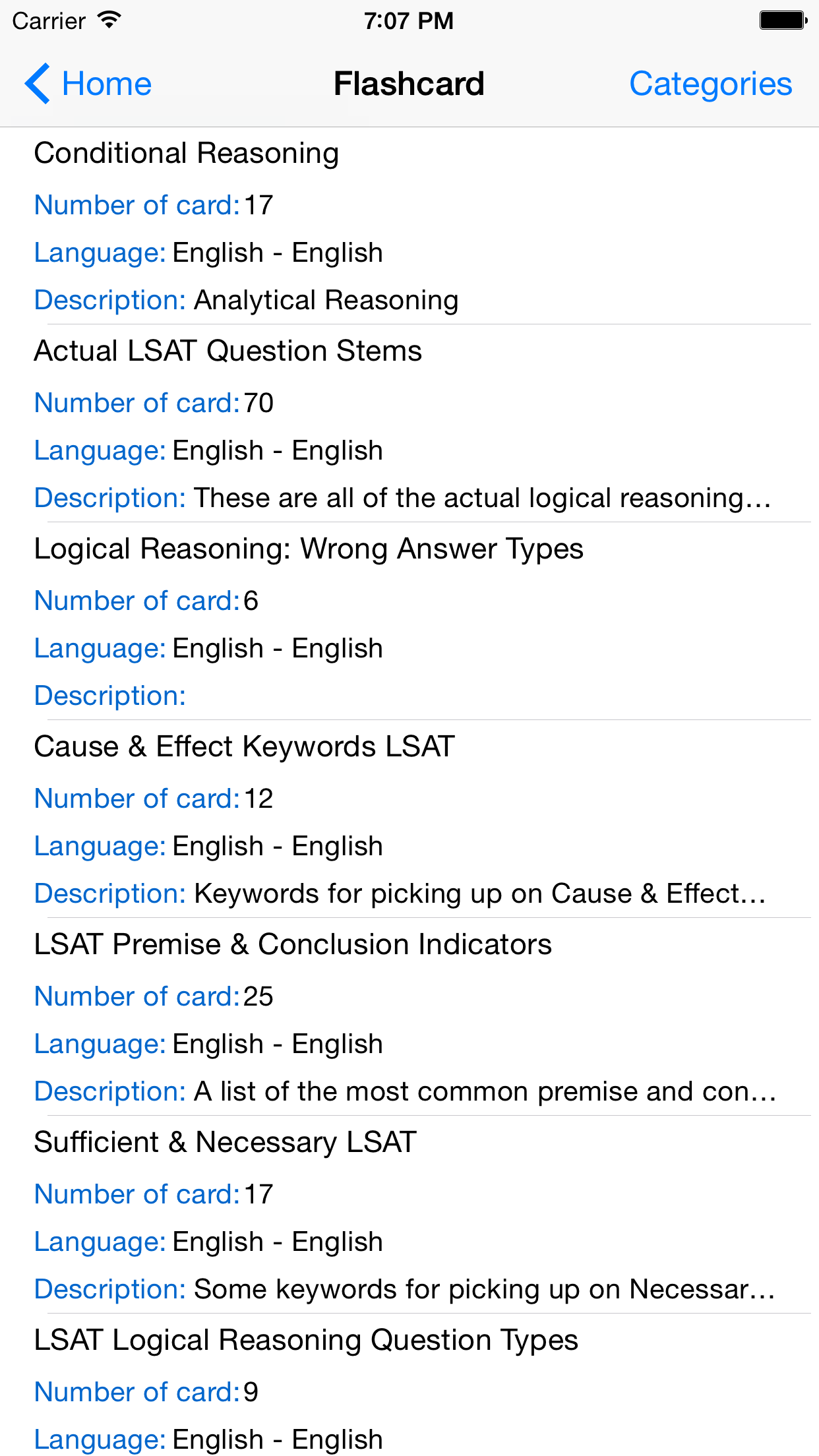Select Actual LSAT Question Stems deck

point(228,351)
